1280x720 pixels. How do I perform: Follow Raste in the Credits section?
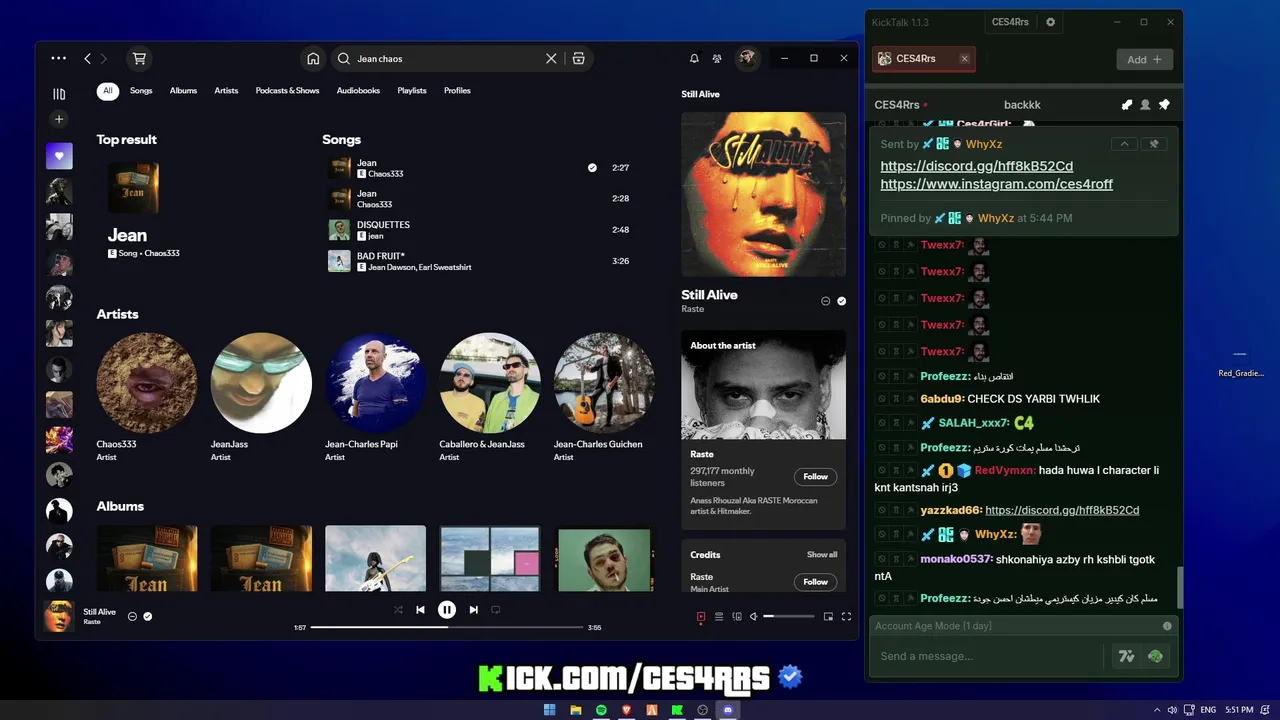[x=815, y=582]
